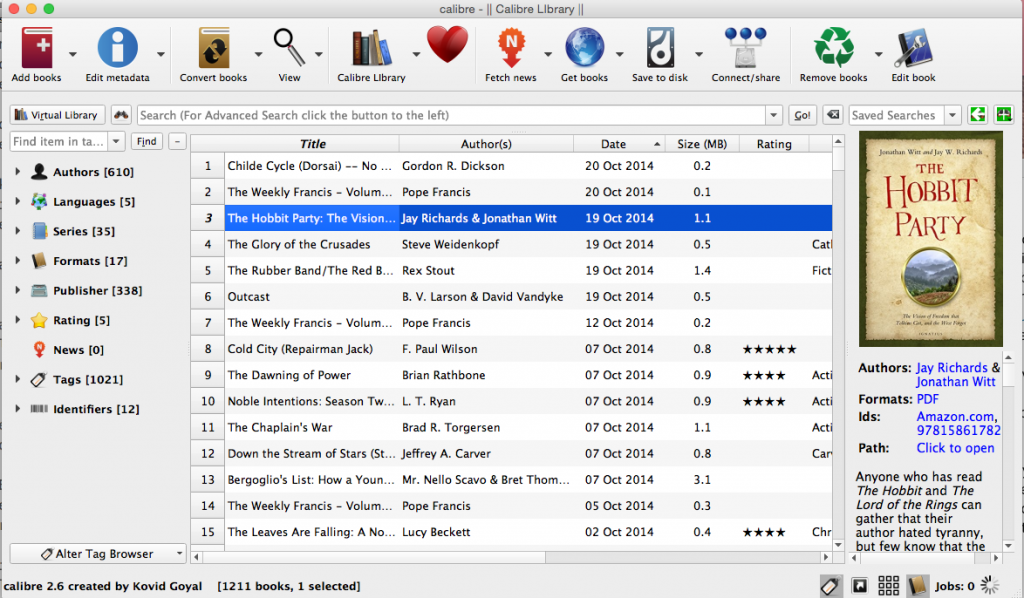Open the Jay Richards author link
Viewport: 1024px width, 598px height.
952,368
